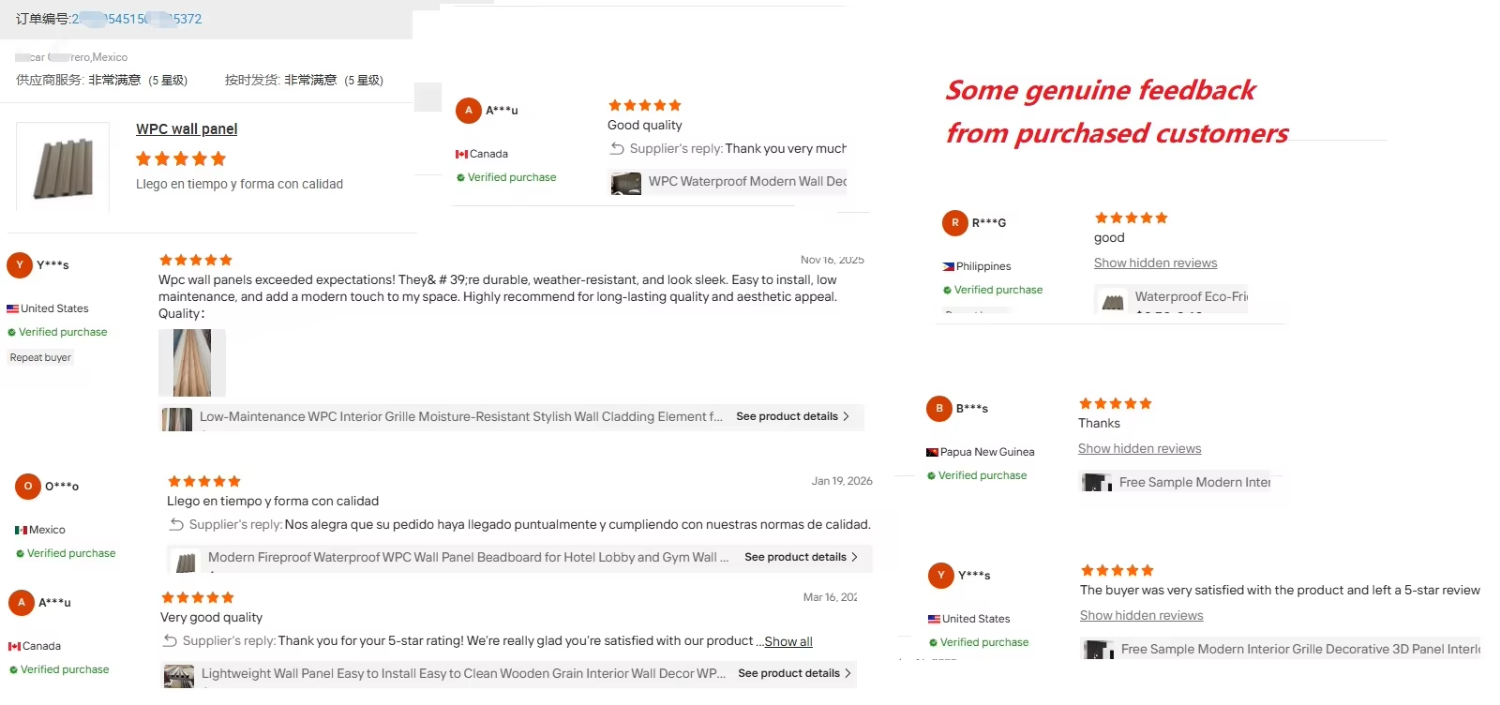Show hidden reviews under Y***s's 5-star review

point(1141,616)
